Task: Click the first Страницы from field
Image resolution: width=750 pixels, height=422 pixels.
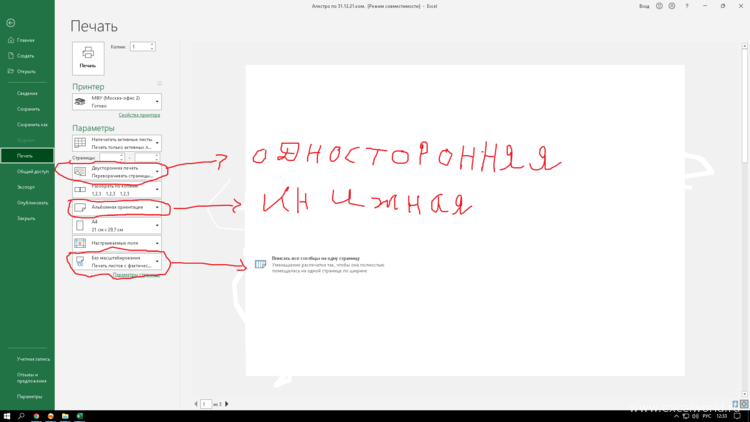Action: coord(110,157)
